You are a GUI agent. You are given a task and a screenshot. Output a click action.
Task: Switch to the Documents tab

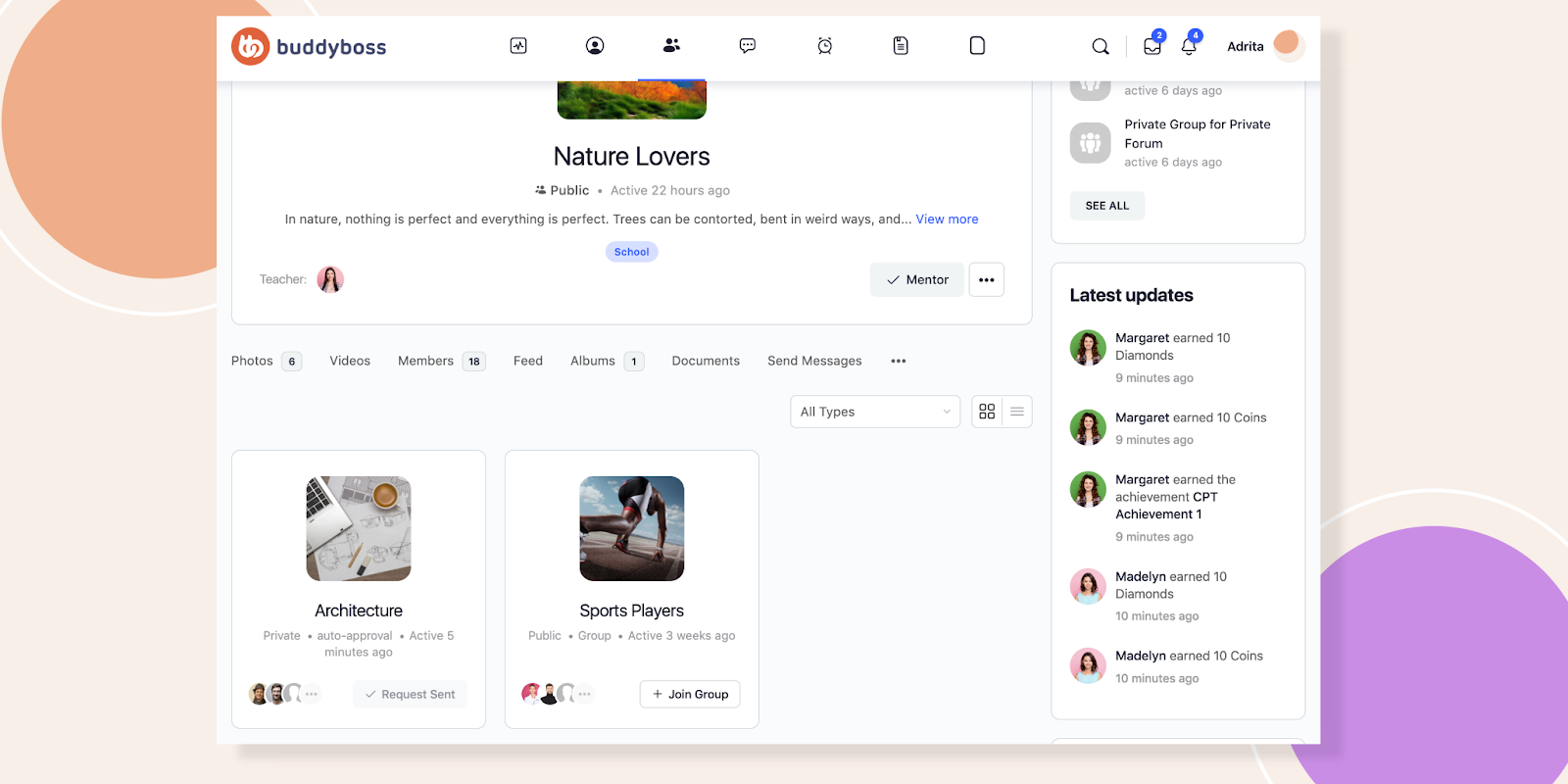coord(706,361)
